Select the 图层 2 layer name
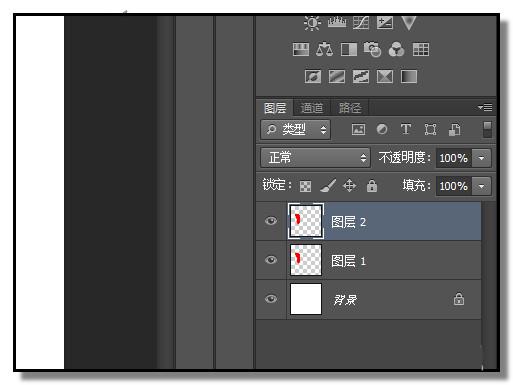513x385 pixels. (349, 222)
